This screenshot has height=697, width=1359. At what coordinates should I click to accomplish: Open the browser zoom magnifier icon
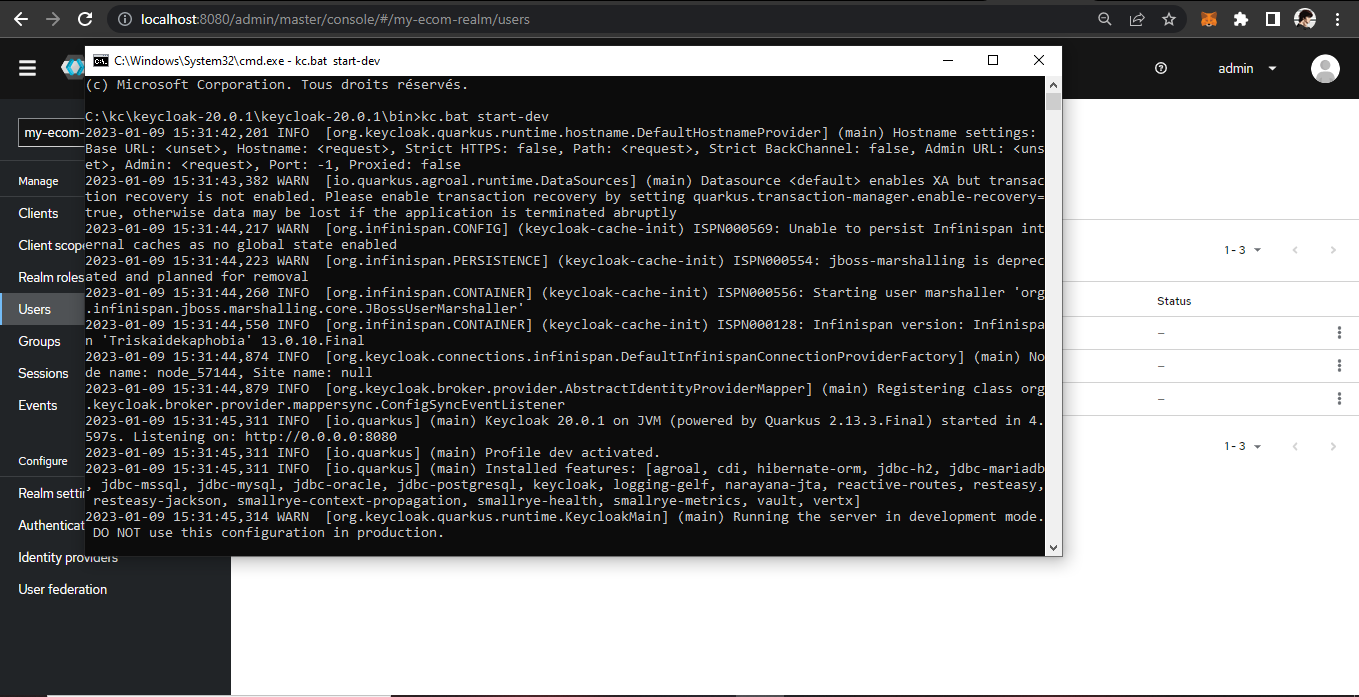pyautogui.click(x=1105, y=19)
